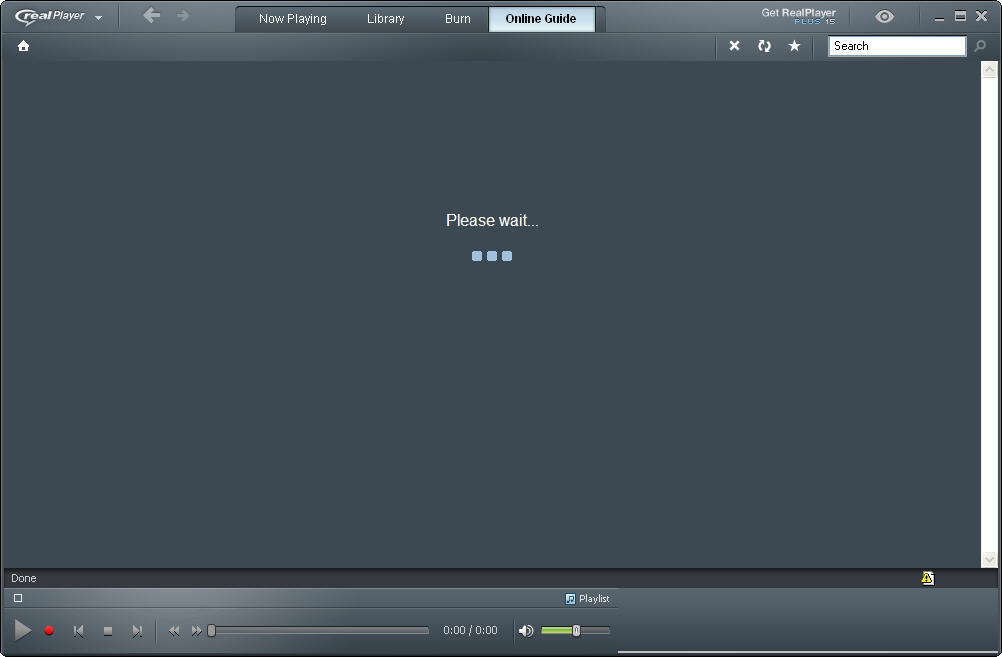Skip to next track
The height and width of the screenshot is (657, 1002).
137,631
